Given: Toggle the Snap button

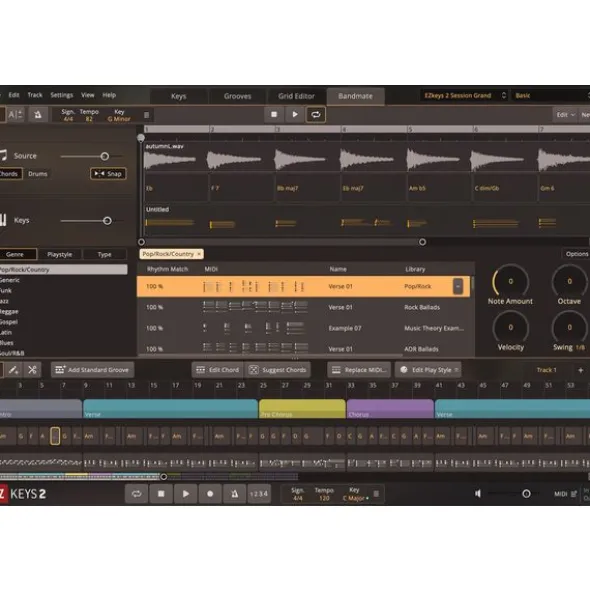Looking at the screenshot, I should [x=108, y=174].
